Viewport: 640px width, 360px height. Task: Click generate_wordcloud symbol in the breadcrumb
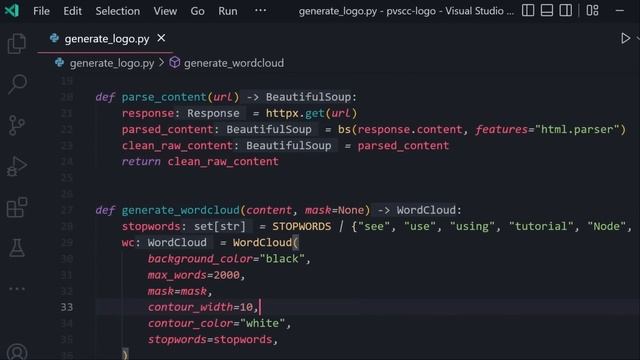(234, 63)
